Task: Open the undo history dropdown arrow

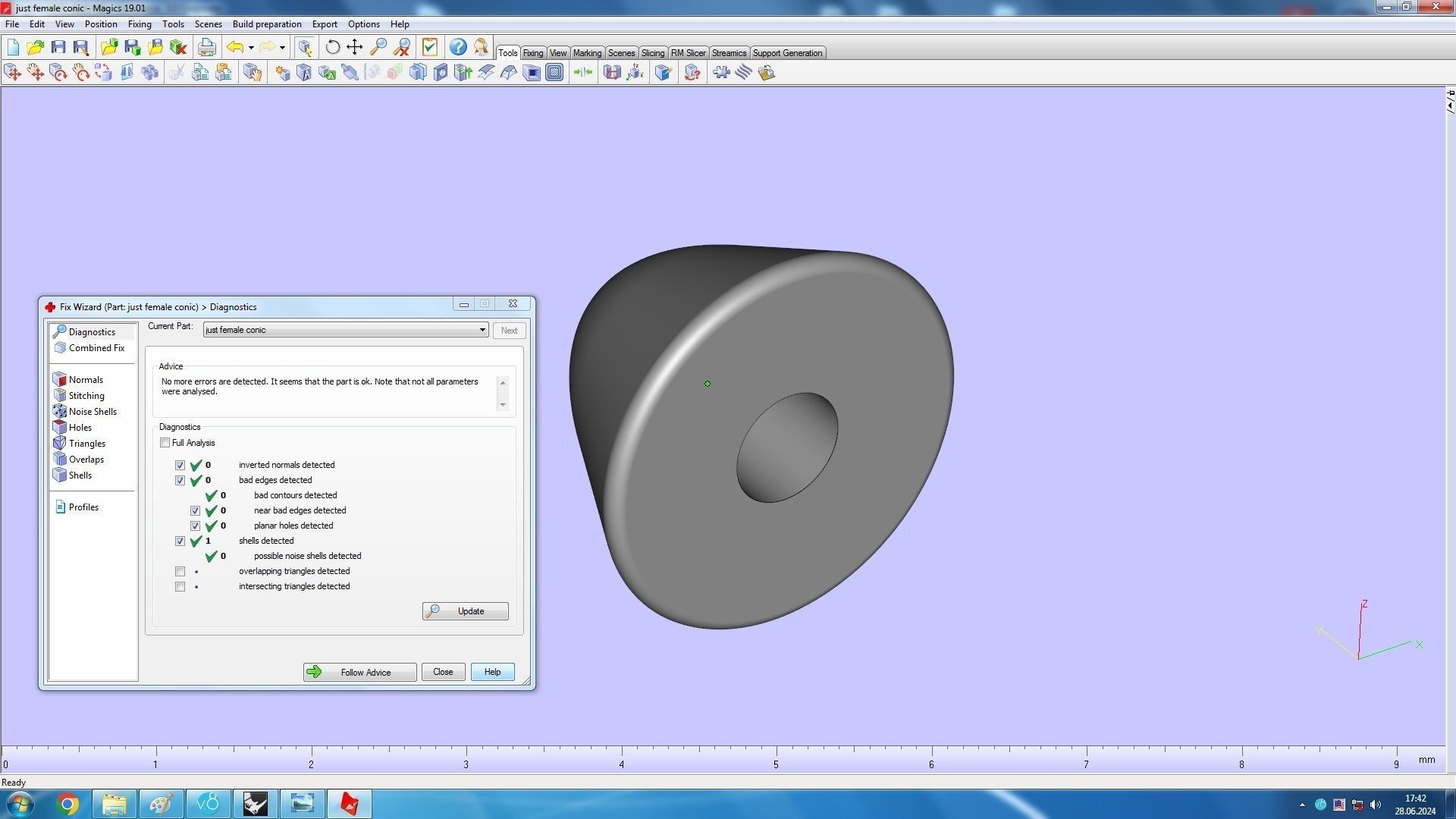Action: pos(251,47)
